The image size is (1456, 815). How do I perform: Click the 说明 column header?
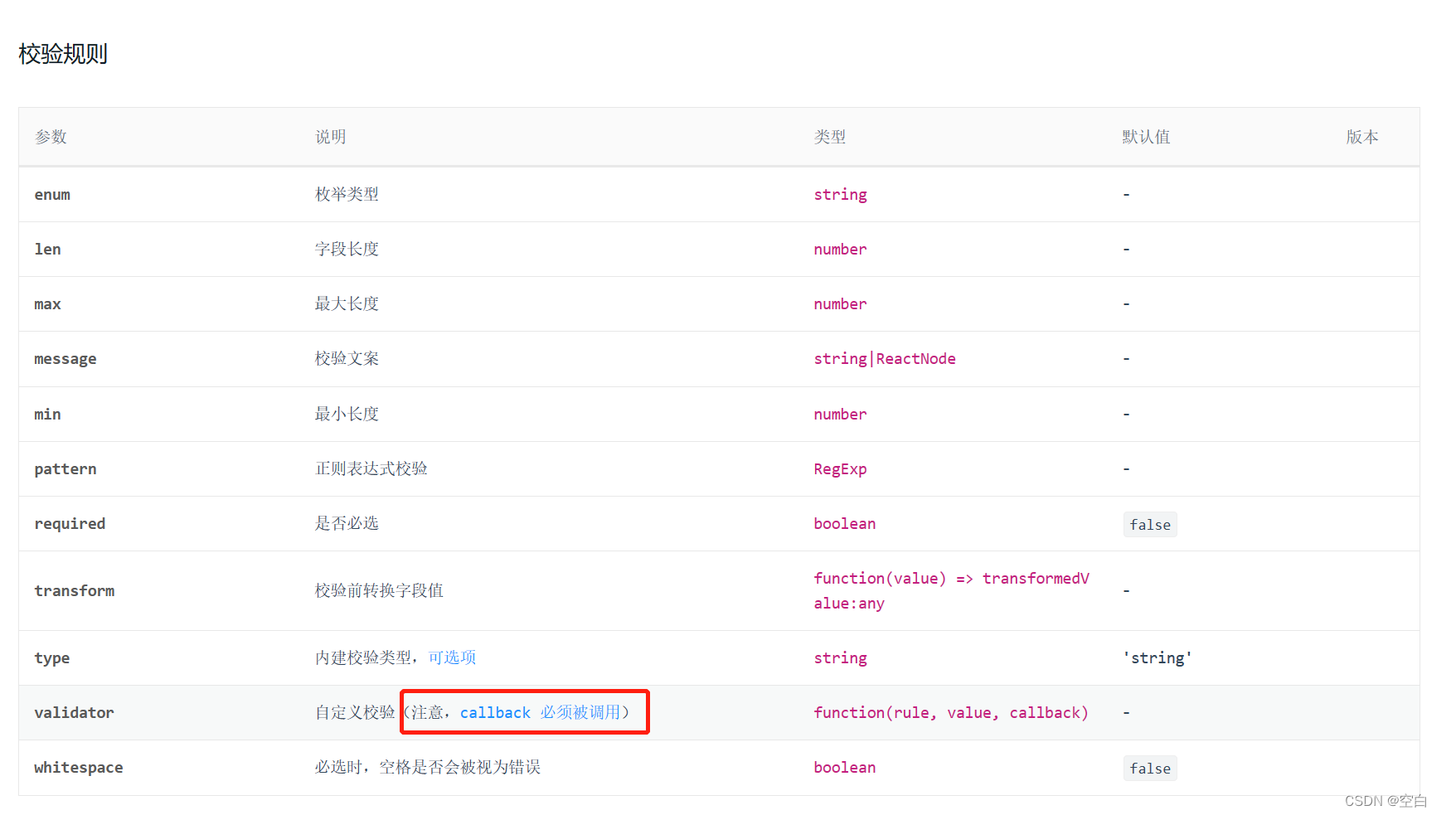click(x=331, y=137)
